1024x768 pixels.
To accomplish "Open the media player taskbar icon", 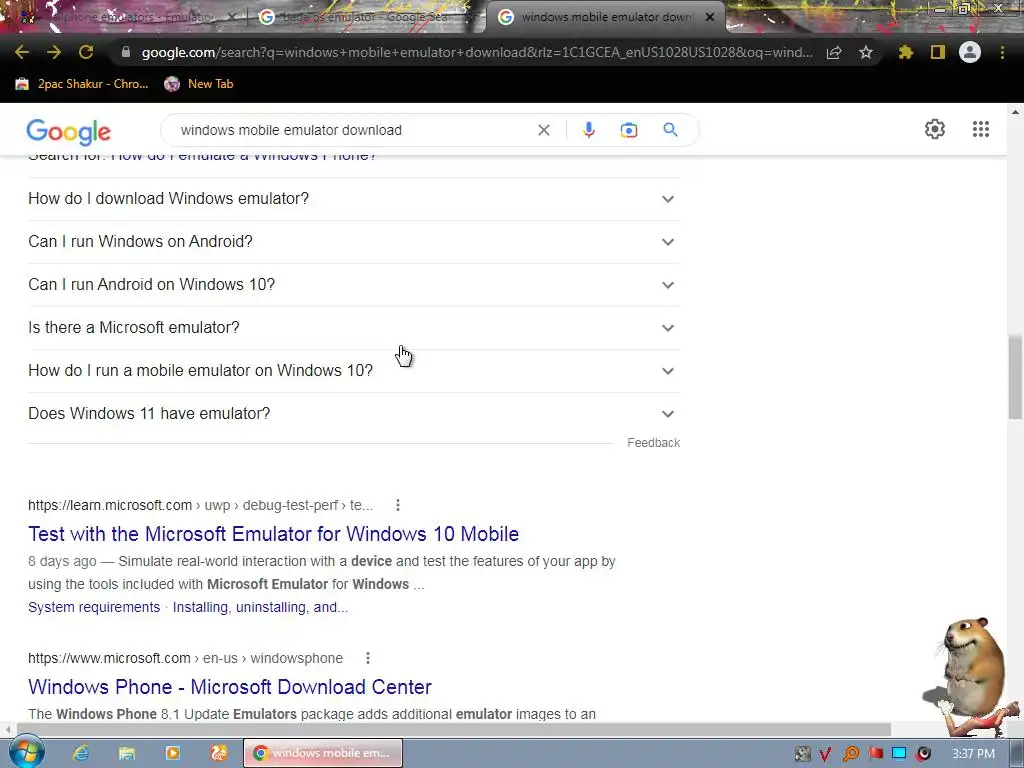I will [x=173, y=753].
